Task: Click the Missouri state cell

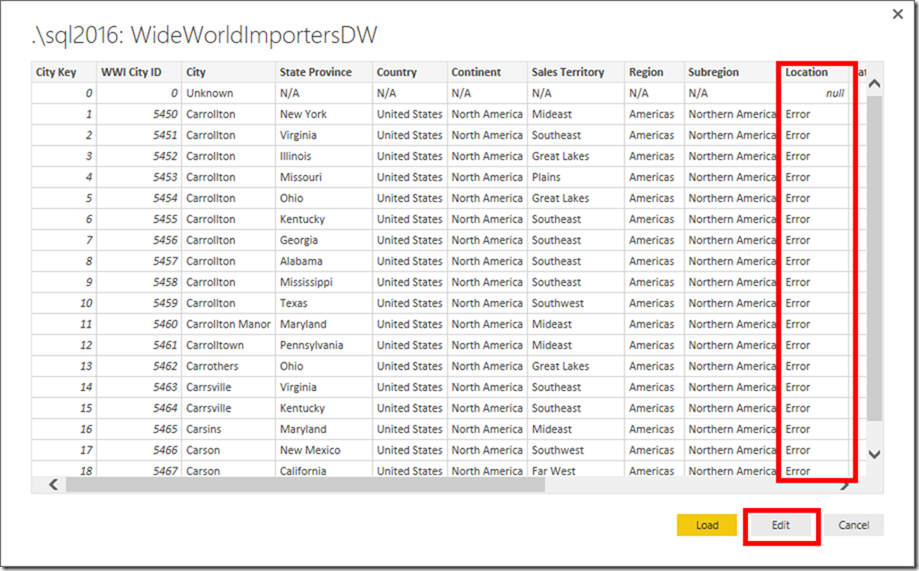Action: point(324,177)
